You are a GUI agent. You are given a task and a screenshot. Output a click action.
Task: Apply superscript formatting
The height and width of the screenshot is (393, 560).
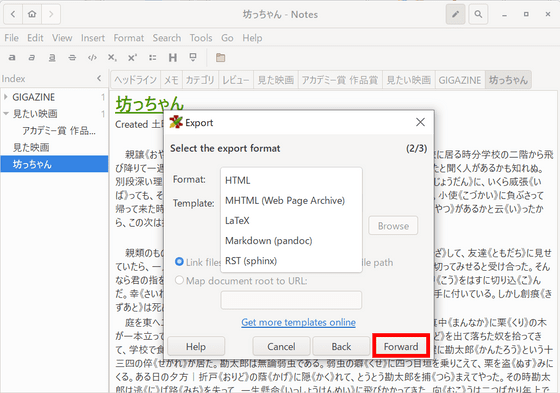pos(132,58)
